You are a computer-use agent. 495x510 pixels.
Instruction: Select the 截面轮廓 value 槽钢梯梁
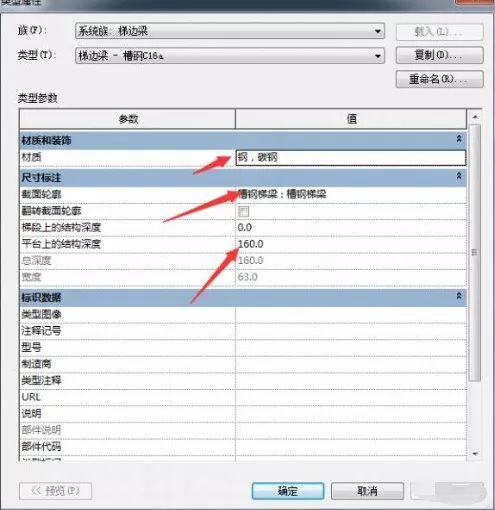click(x=282, y=194)
